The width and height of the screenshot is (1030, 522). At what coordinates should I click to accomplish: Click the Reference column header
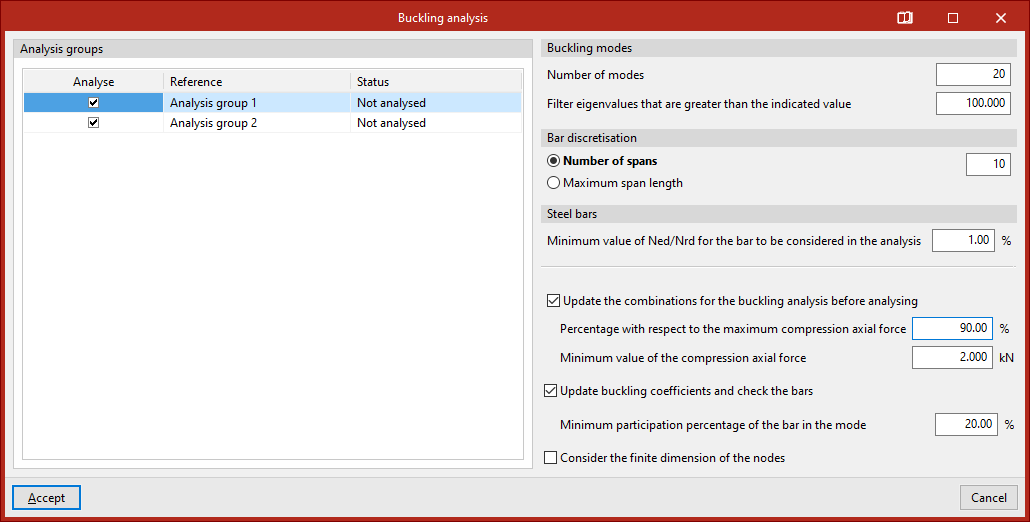(x=257, y=82)
